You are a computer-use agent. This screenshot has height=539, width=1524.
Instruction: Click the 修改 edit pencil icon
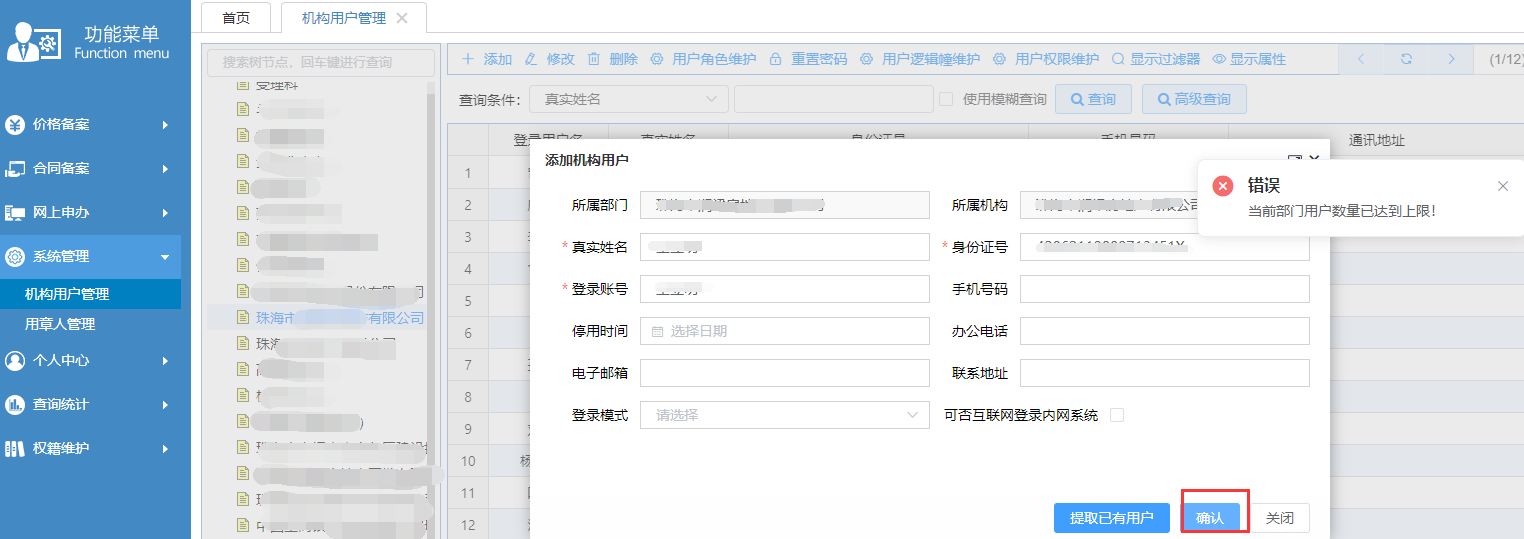pyautogui.click(x=531, y=59)
